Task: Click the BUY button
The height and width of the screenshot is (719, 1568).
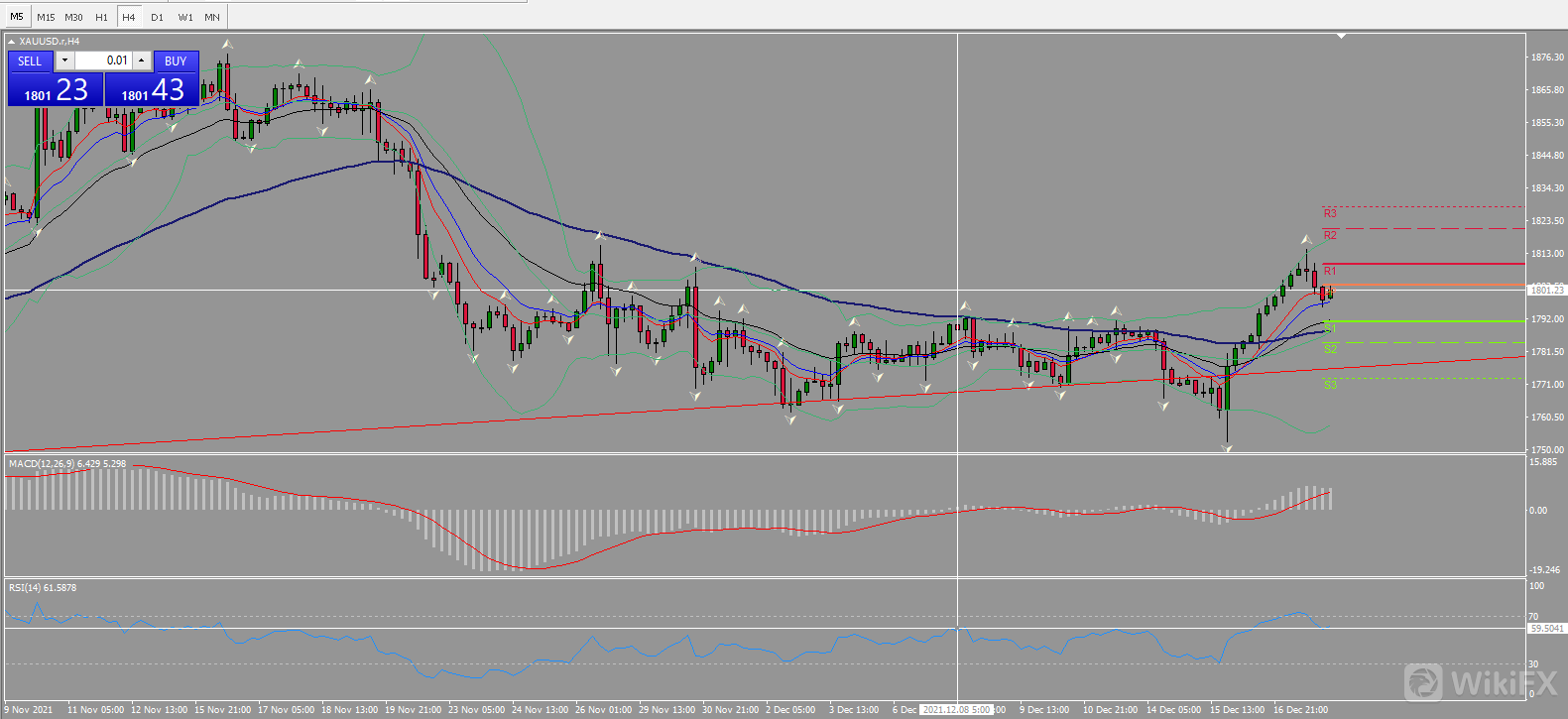Action: [176, 60]
